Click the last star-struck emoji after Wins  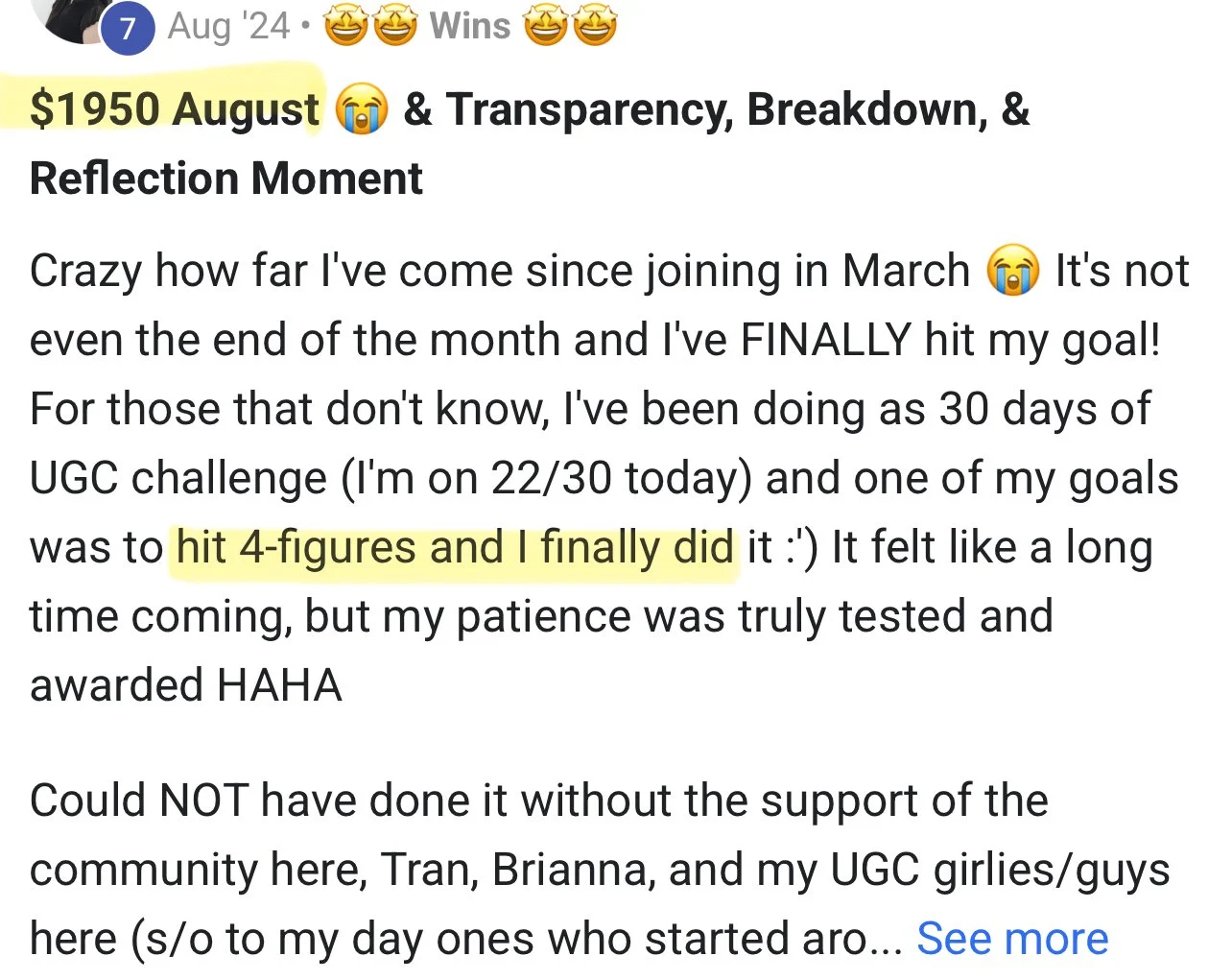point(594,27)
